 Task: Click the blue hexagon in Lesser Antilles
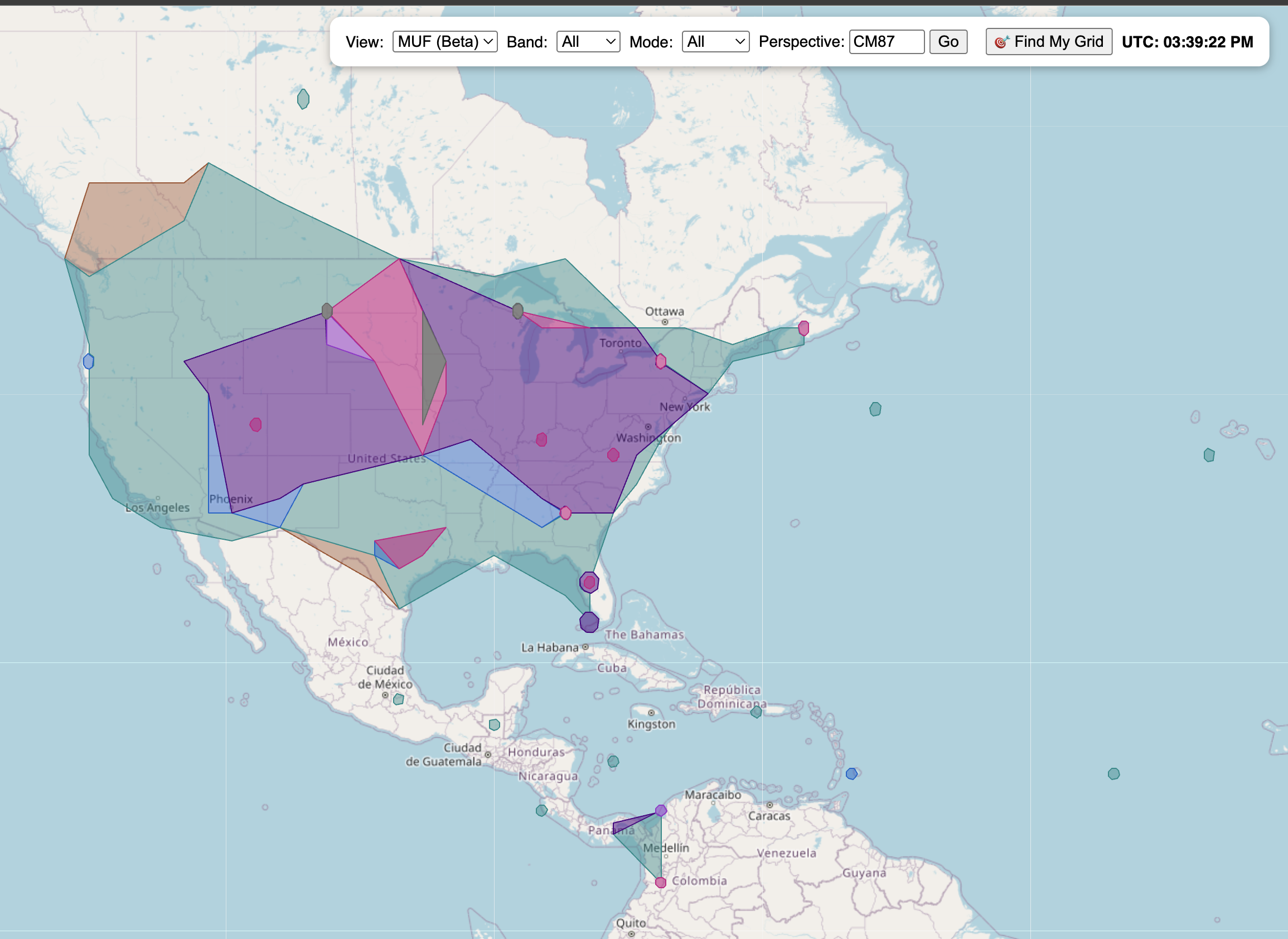pyautogui.click(x=851, y=773)
